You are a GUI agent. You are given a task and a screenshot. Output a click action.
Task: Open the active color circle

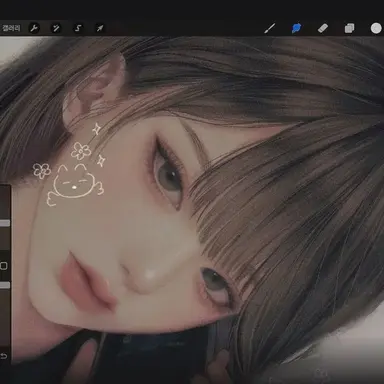tap(376, 28)
